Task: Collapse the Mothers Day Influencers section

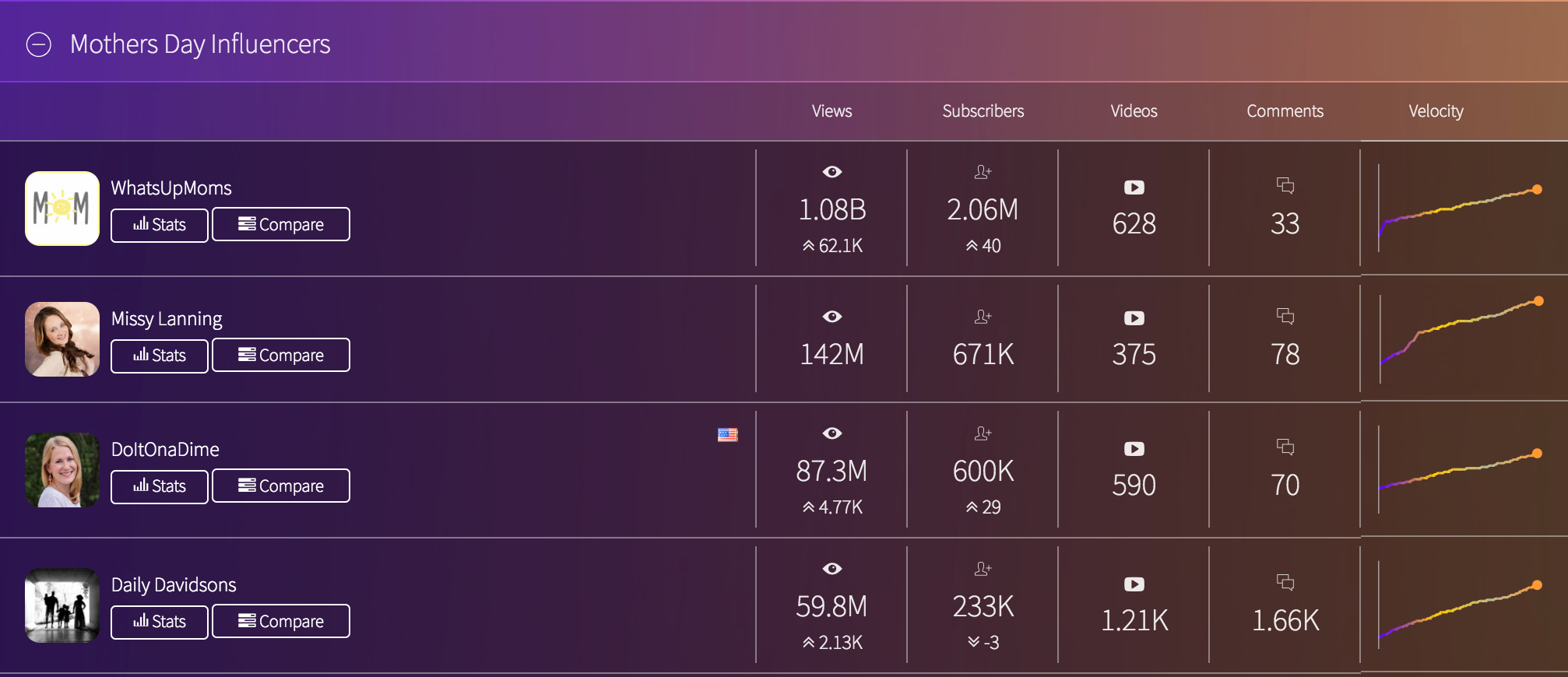Action: coord(39,44)
